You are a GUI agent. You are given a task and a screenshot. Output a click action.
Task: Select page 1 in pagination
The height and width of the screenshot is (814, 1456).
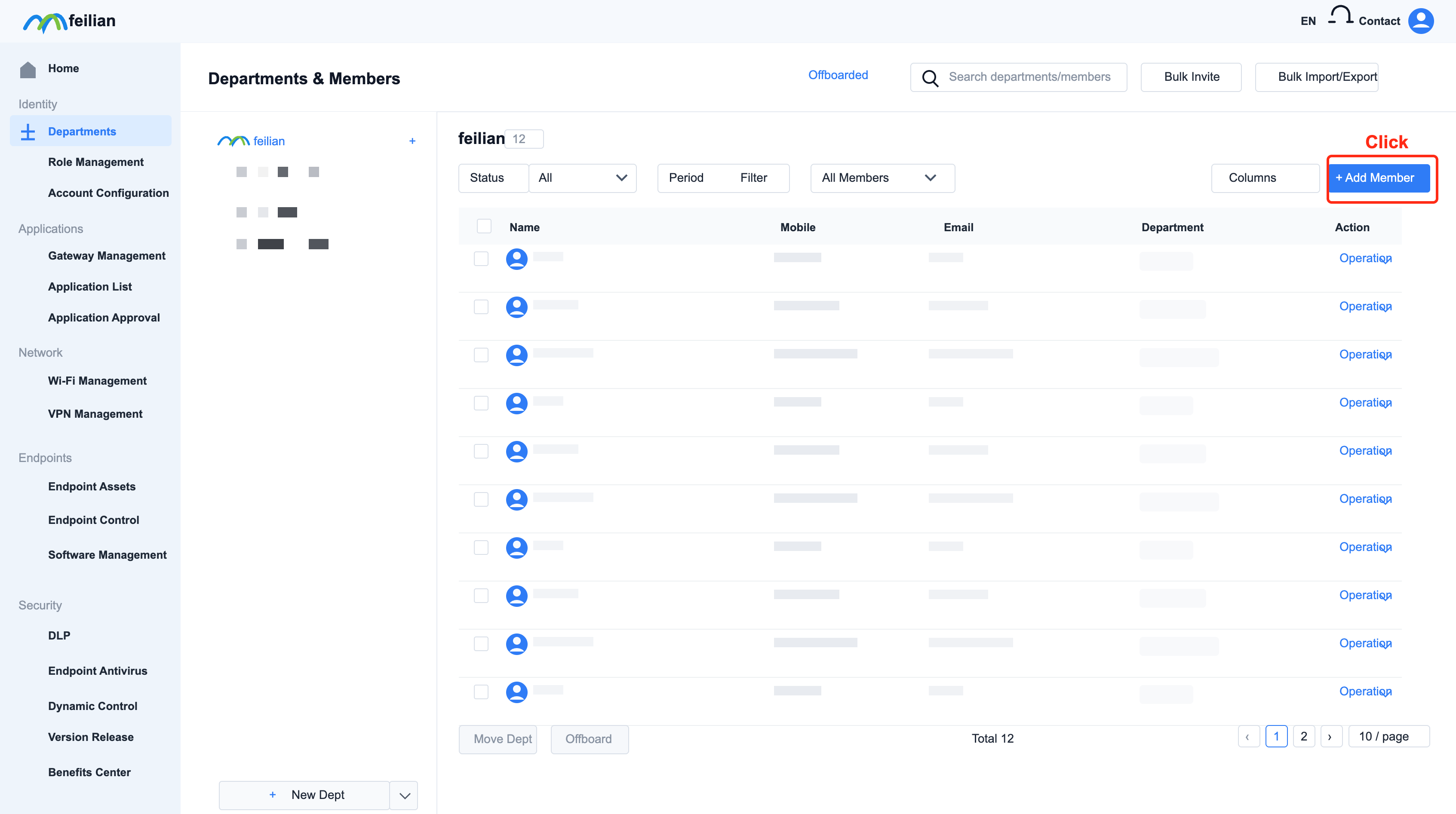pos(1276,737)
